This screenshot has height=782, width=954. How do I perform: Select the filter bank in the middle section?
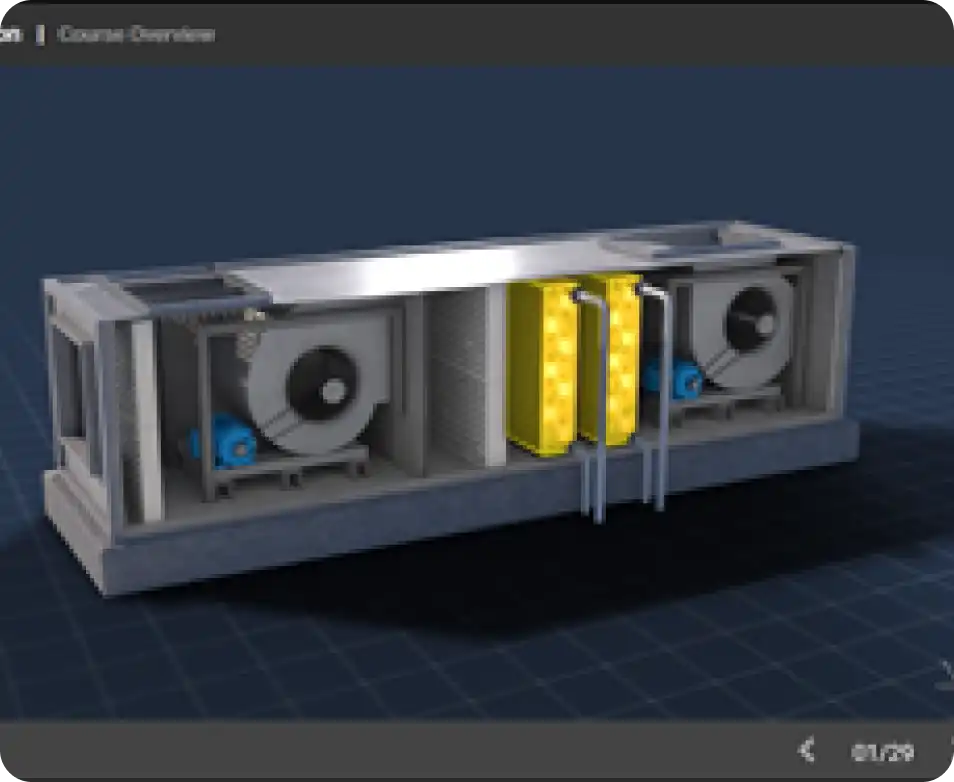[456, 380]
